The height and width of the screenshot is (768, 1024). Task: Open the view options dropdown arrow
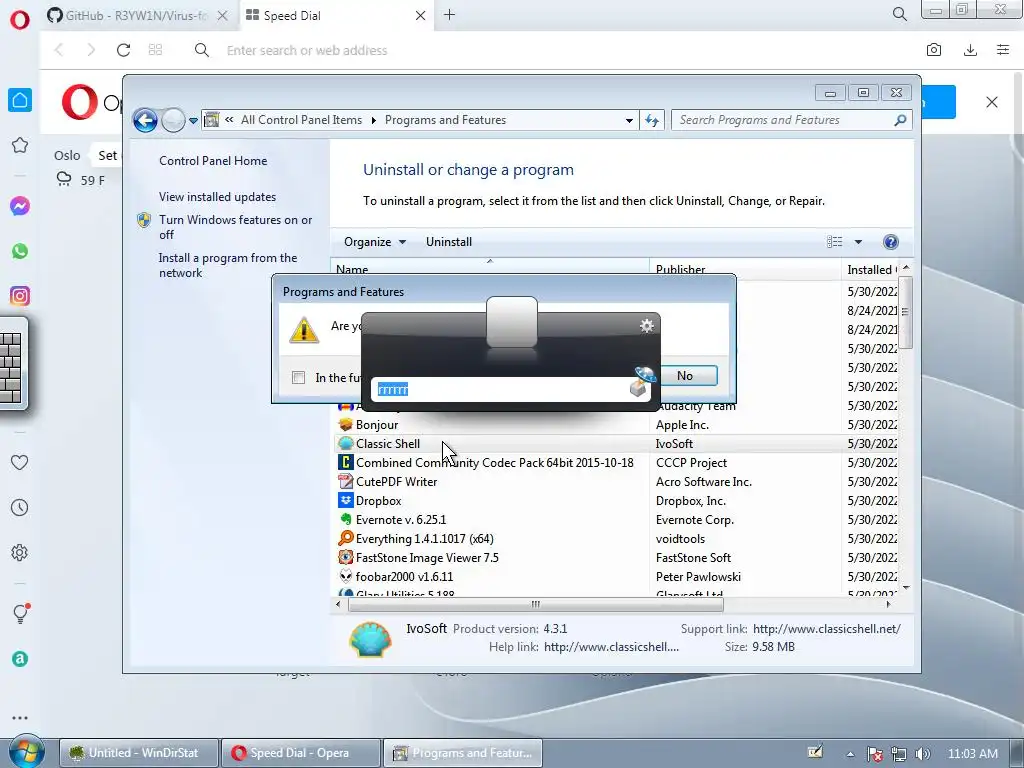click(858, 242)
